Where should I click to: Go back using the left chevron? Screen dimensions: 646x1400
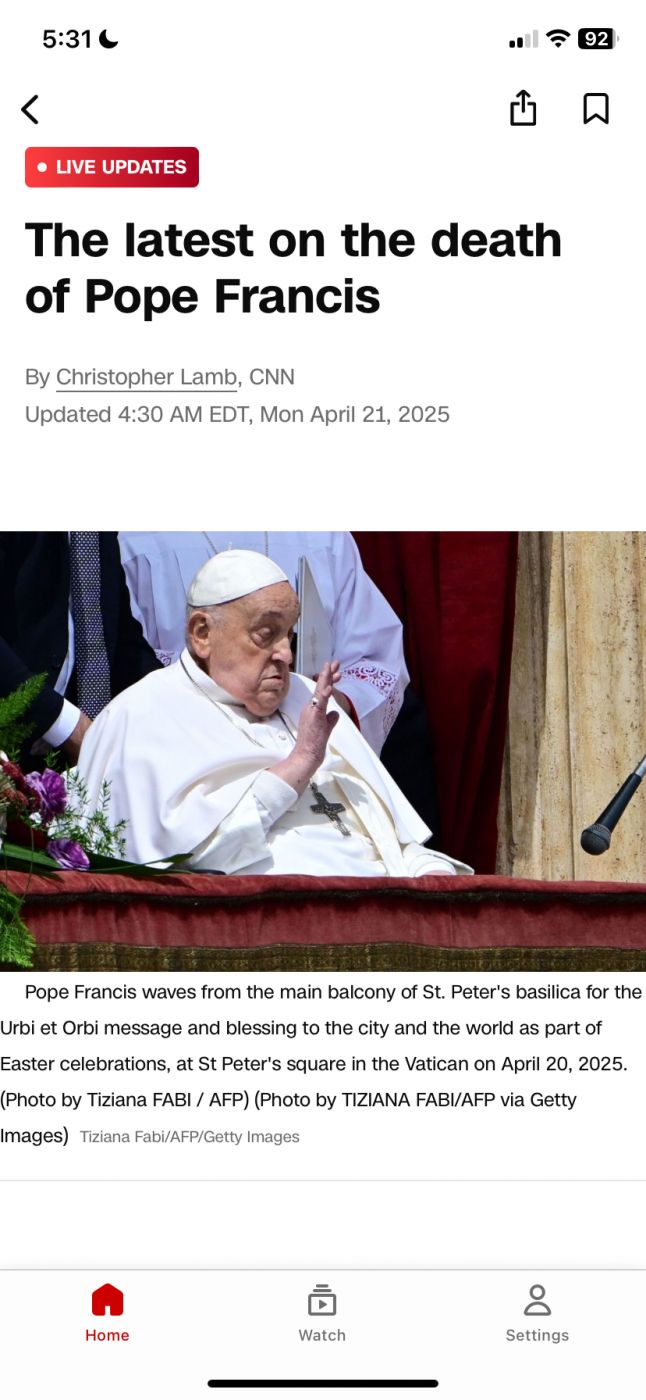[30, 109]
